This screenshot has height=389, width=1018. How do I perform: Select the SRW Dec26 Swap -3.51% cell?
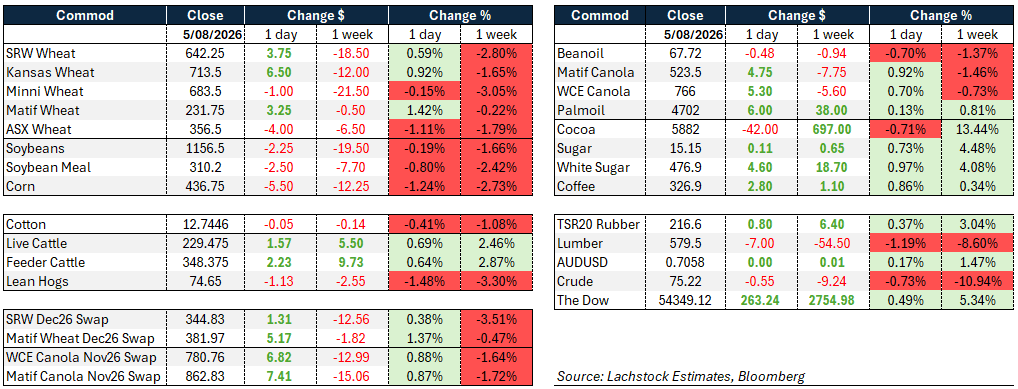point(497,320)
